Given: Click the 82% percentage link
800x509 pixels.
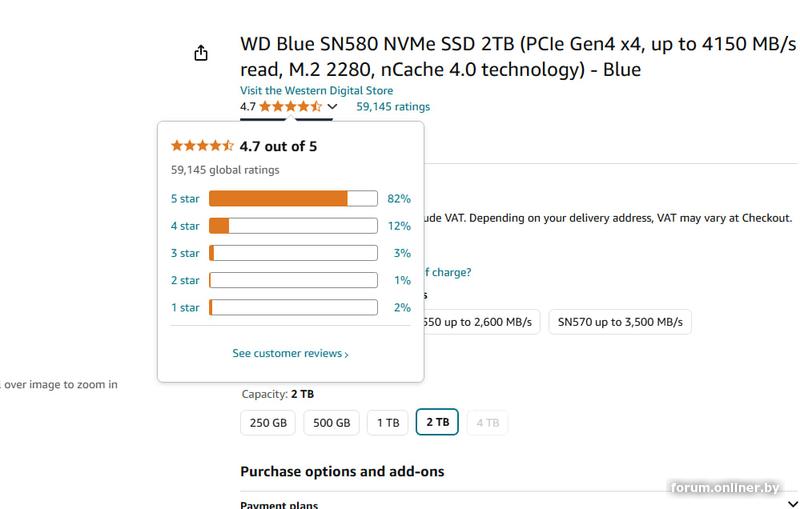Looking at the screenshot, I should click(x=400, y=199).
